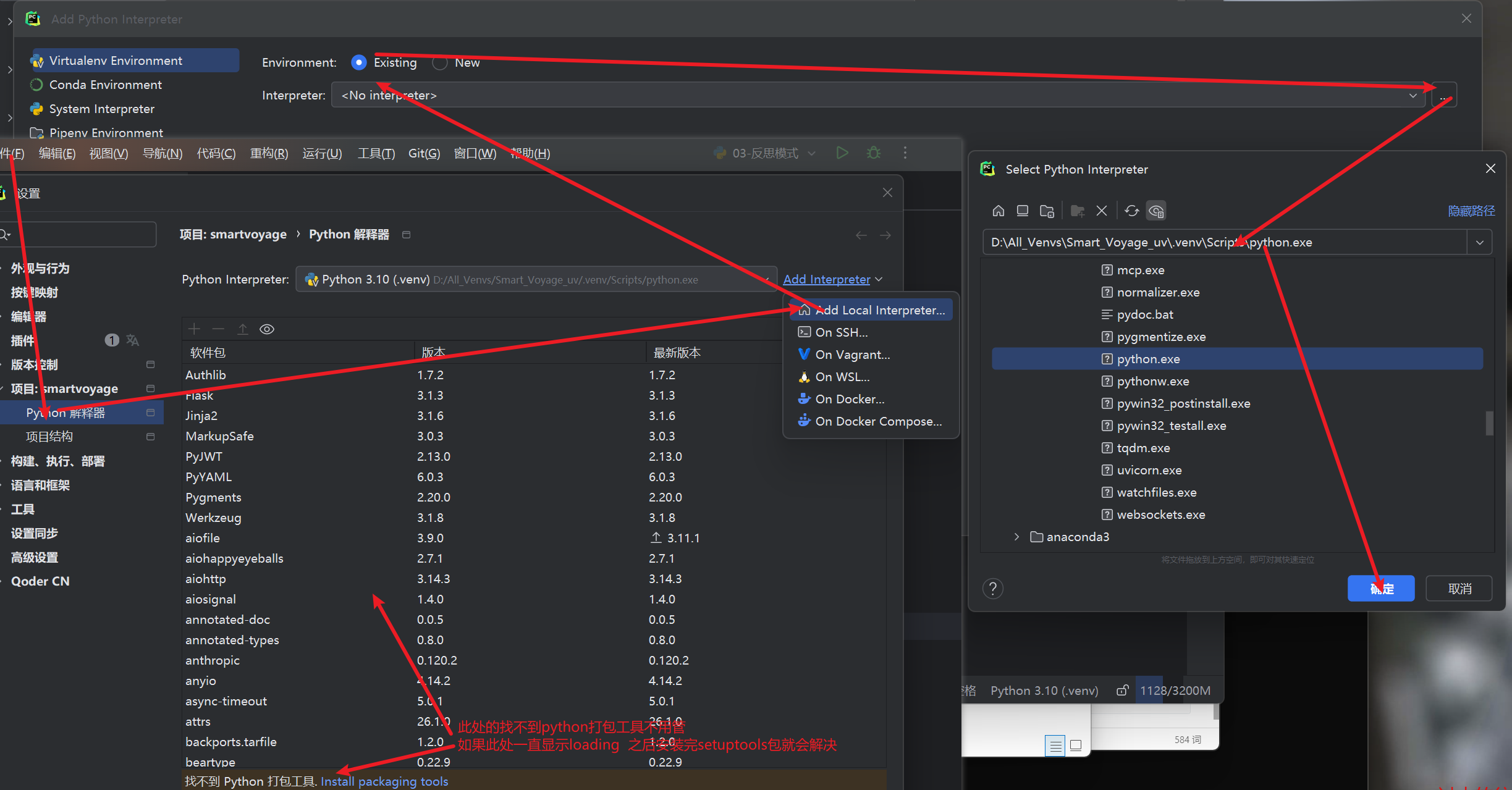This screenshot has width=1512, height=790.
Task: Refresh the file tree in Select Python Interpreter
Action: pyautogui.click(x=1131, y=211)
